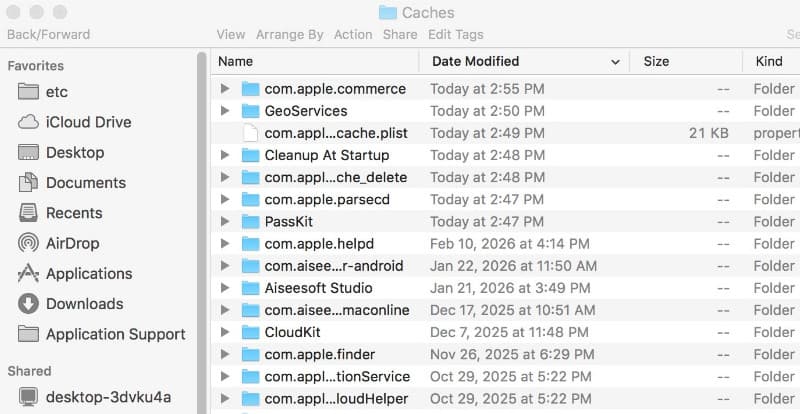The image size is (800, 414).
Task: Expand the com.apple.finder folder
Action: point(224,354)
